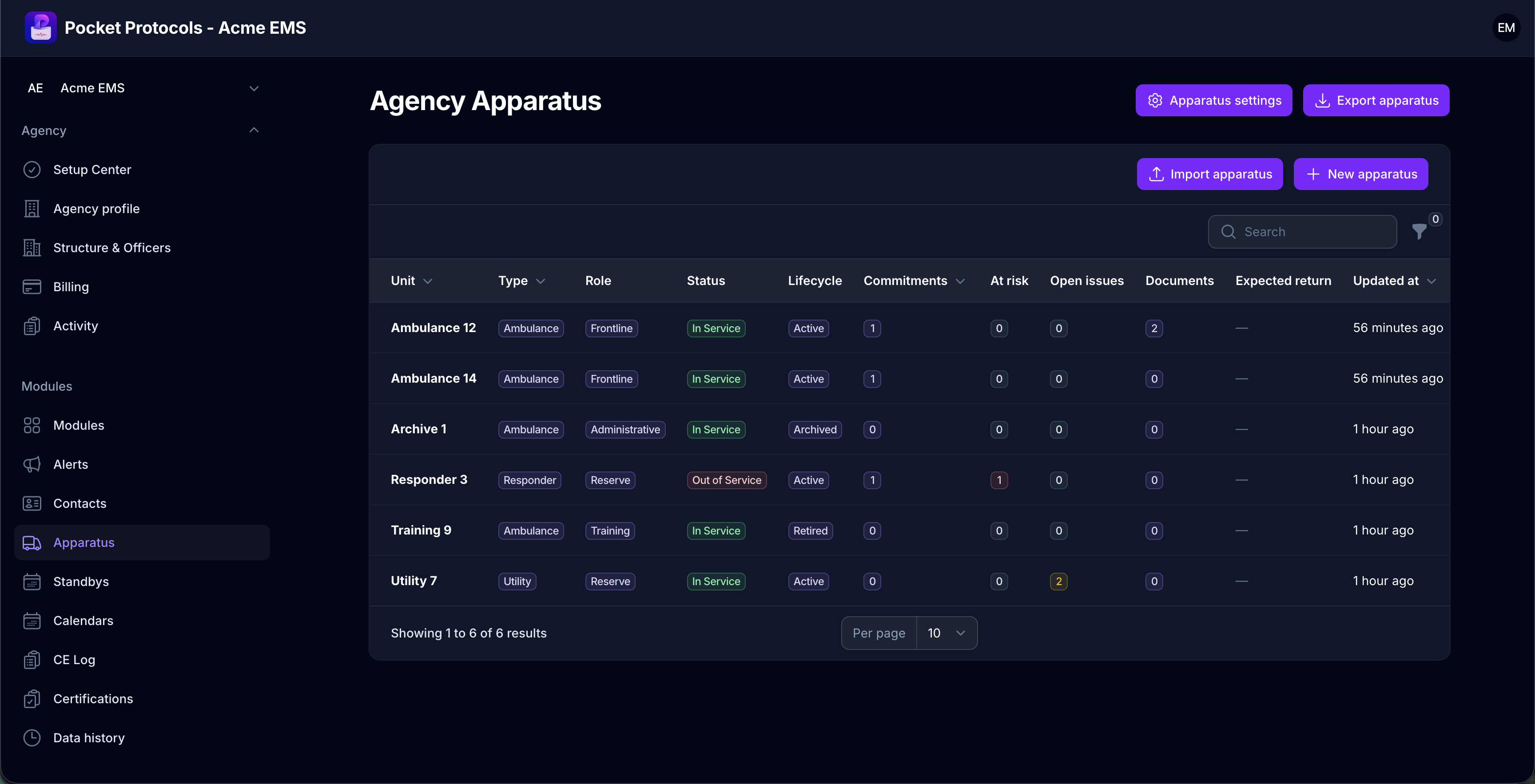Viewport: 1535px width, 784px height.
Task: Click the Retired lifecycle badge
Action: [810, 531]
